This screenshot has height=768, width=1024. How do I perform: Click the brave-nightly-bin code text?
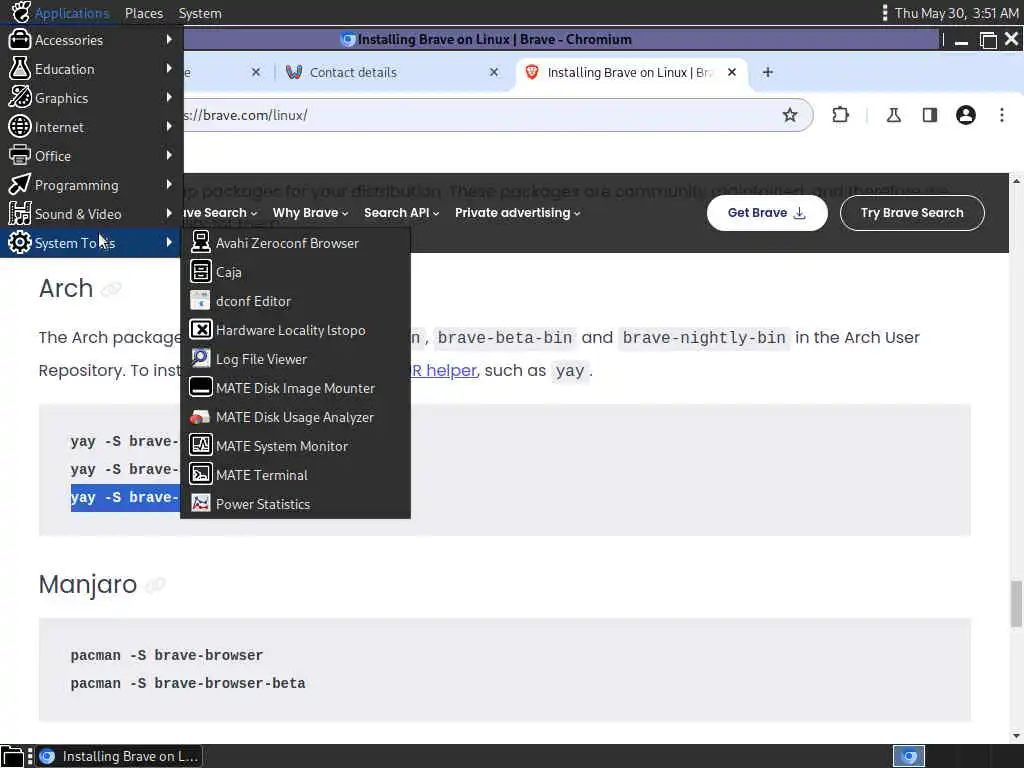704,338
